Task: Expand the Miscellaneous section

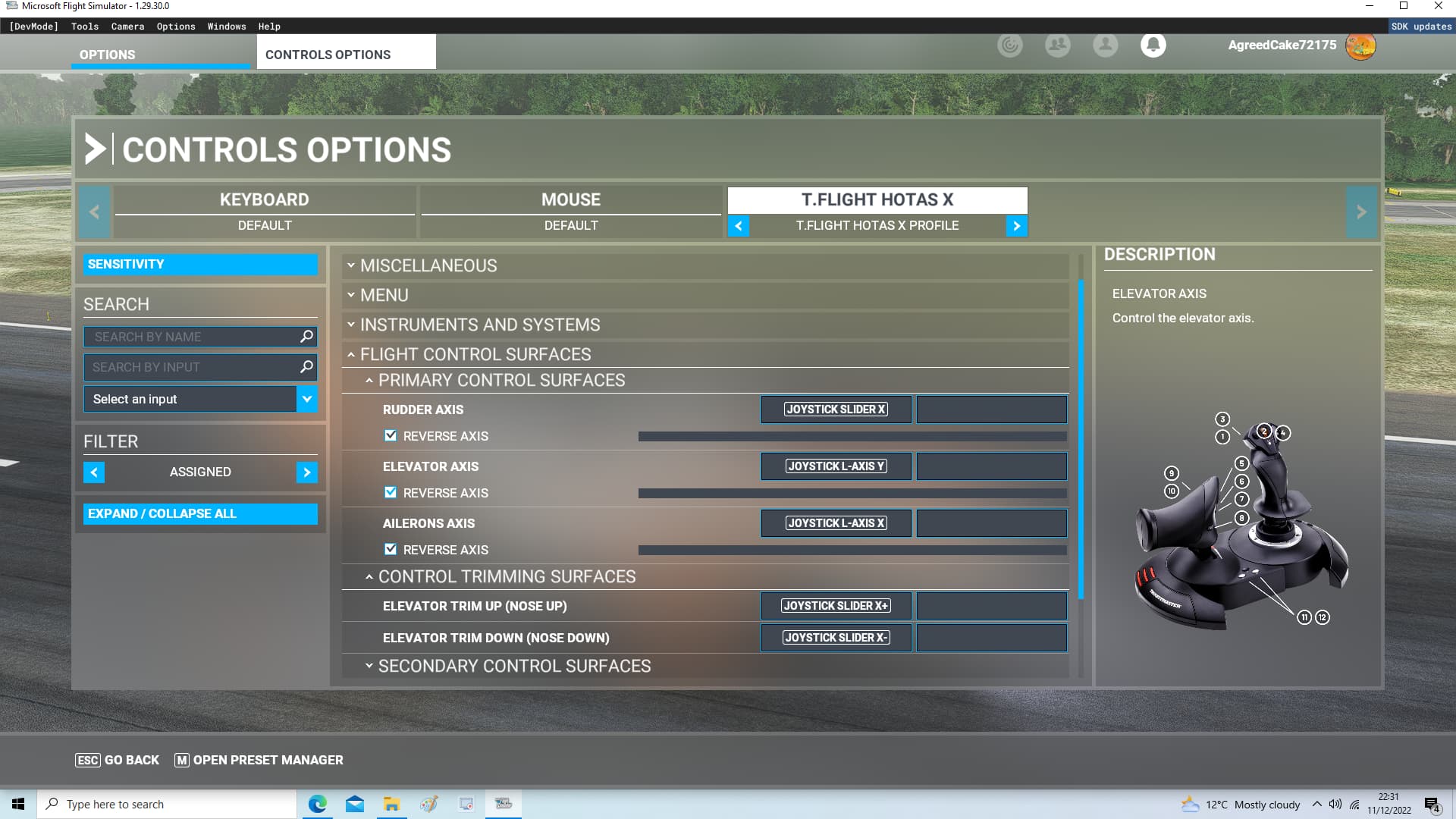Action: pos(428,265)
